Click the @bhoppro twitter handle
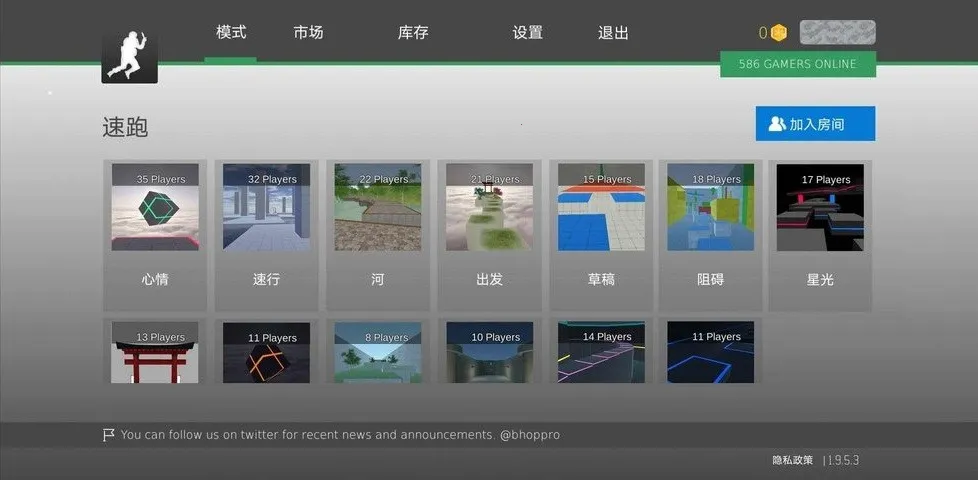 click(x=530, y=435)
